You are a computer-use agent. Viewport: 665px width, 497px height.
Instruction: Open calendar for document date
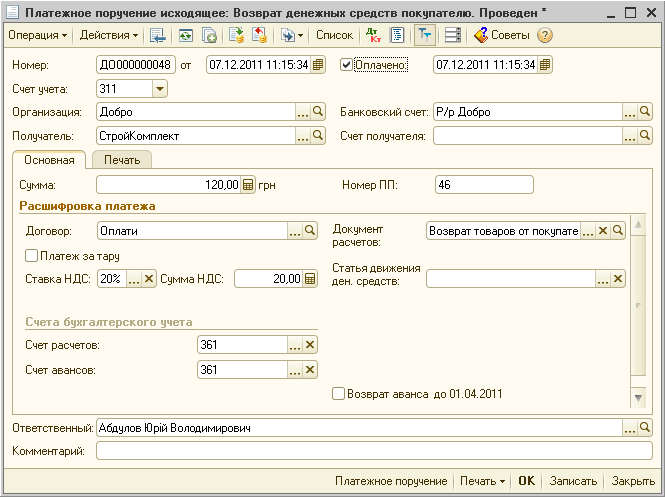(x=317, y=65)
